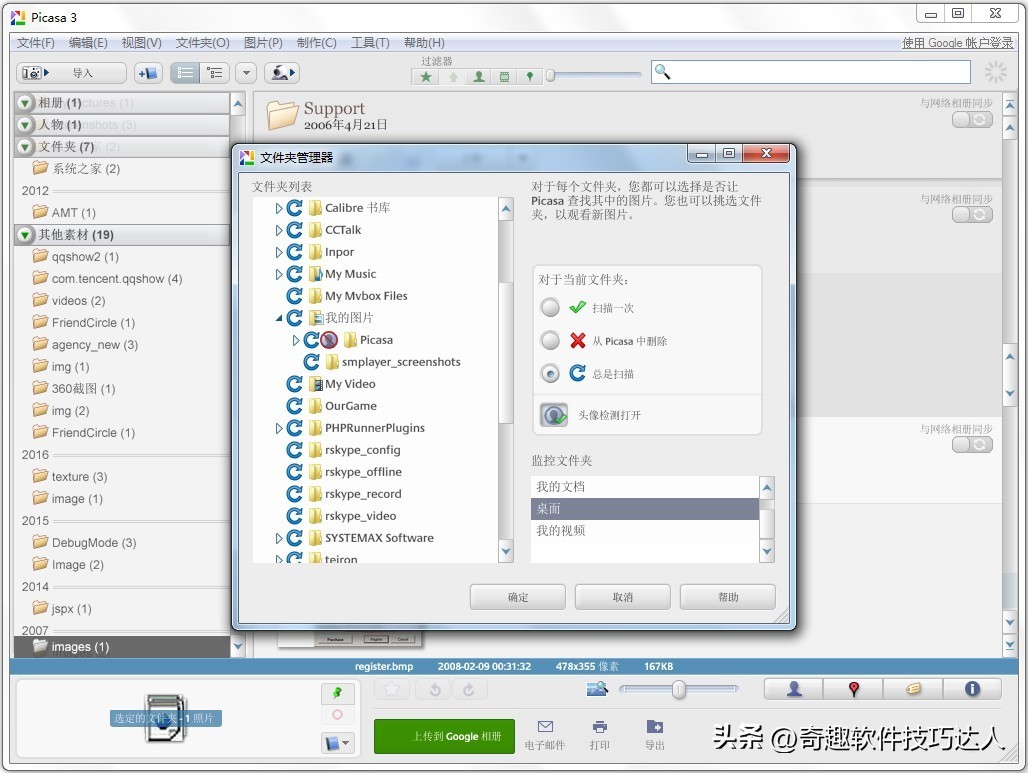Select the 从 Picasa 中删除 radio option
Image resolution: width=1028 pixels, height=773 pixels.
click(x=550, y=341)
